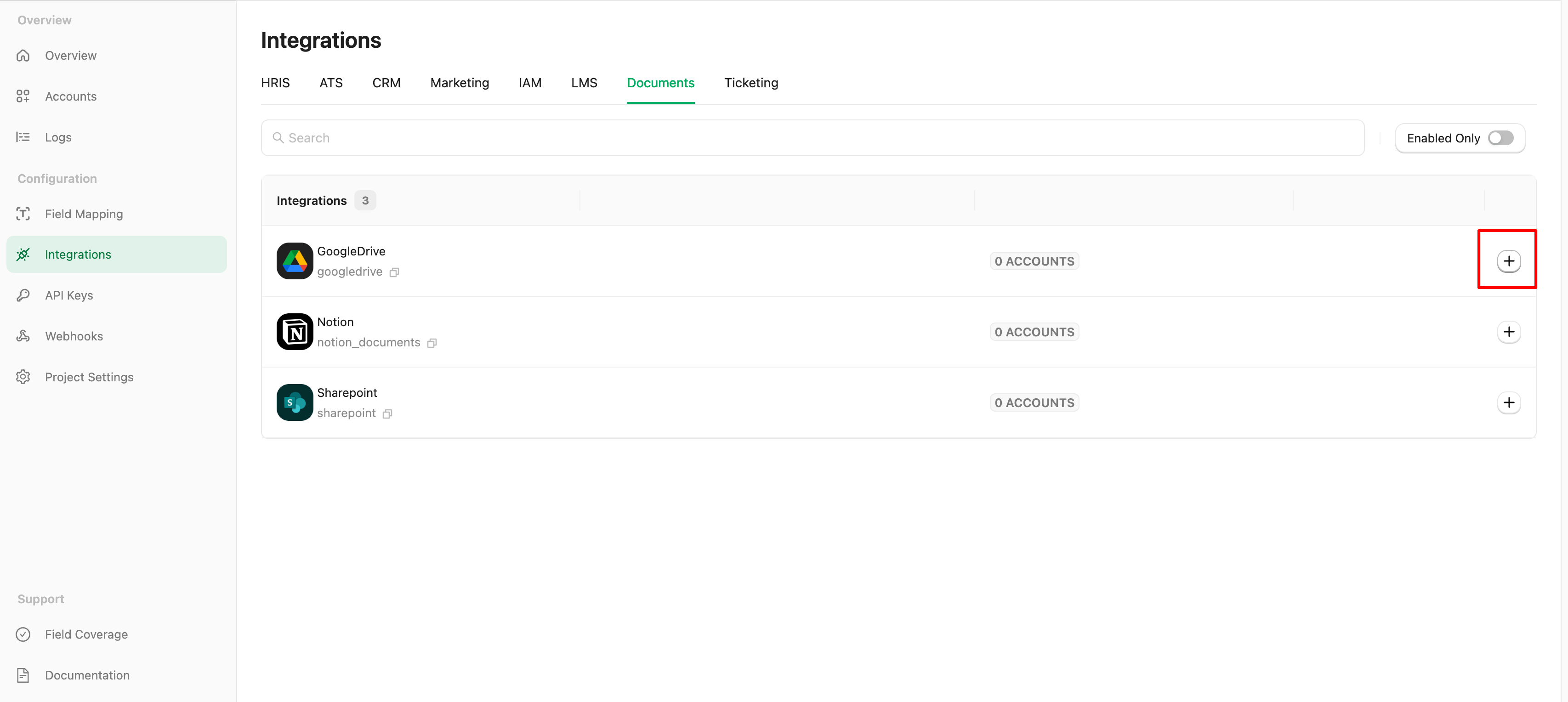Viewport: 1568px width, 702px height.
Task: Click the Logs list icon
Action: tap(23, 137)
